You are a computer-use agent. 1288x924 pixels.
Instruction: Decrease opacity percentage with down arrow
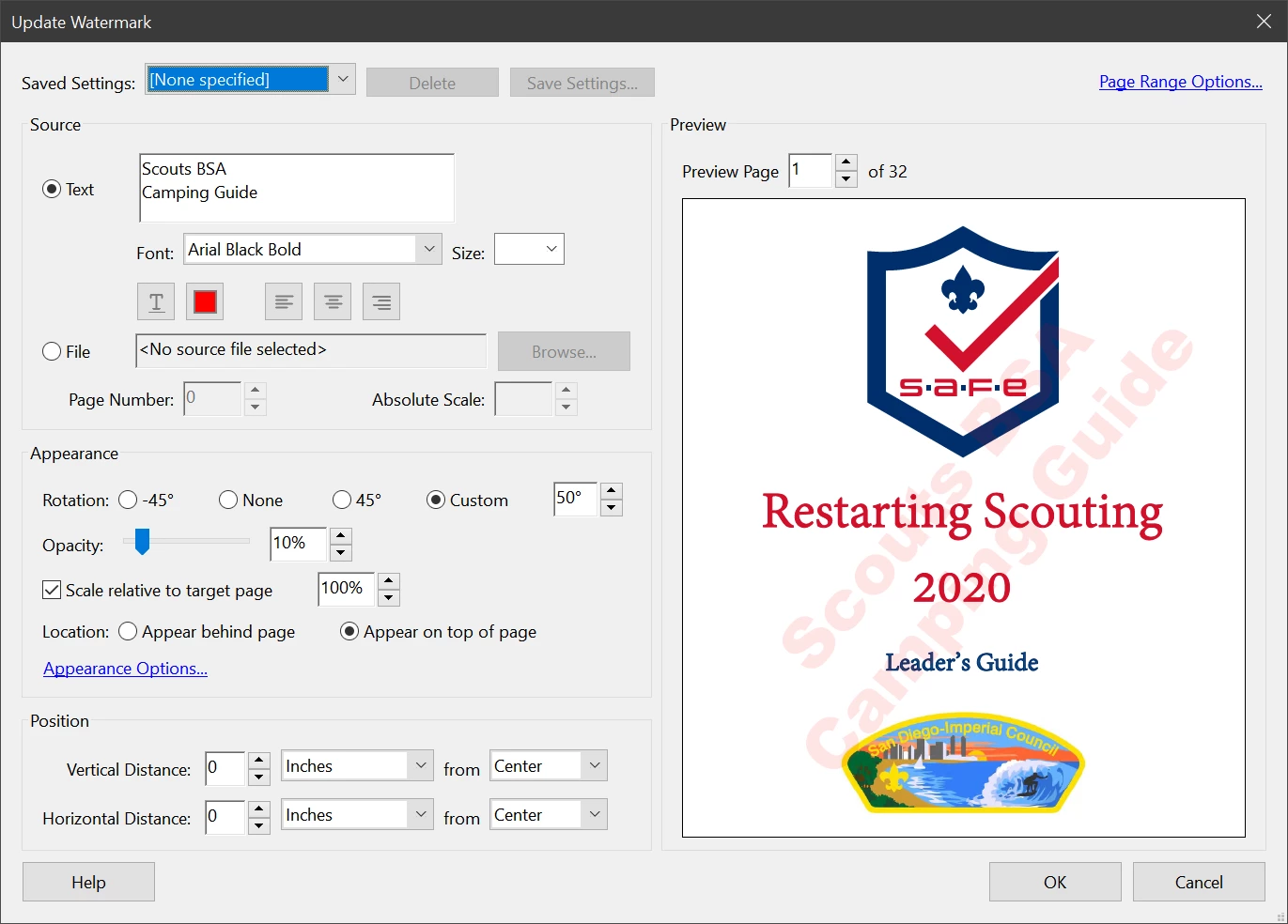tap(341, 552)
